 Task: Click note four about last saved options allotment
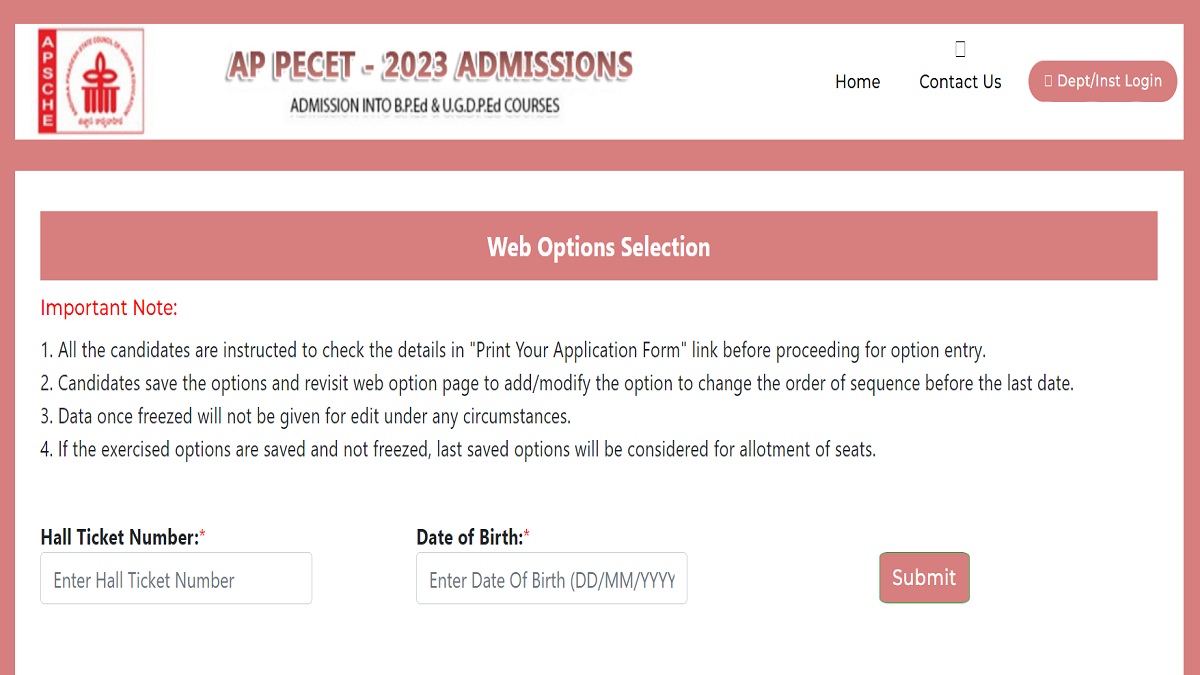pos(458,449)
